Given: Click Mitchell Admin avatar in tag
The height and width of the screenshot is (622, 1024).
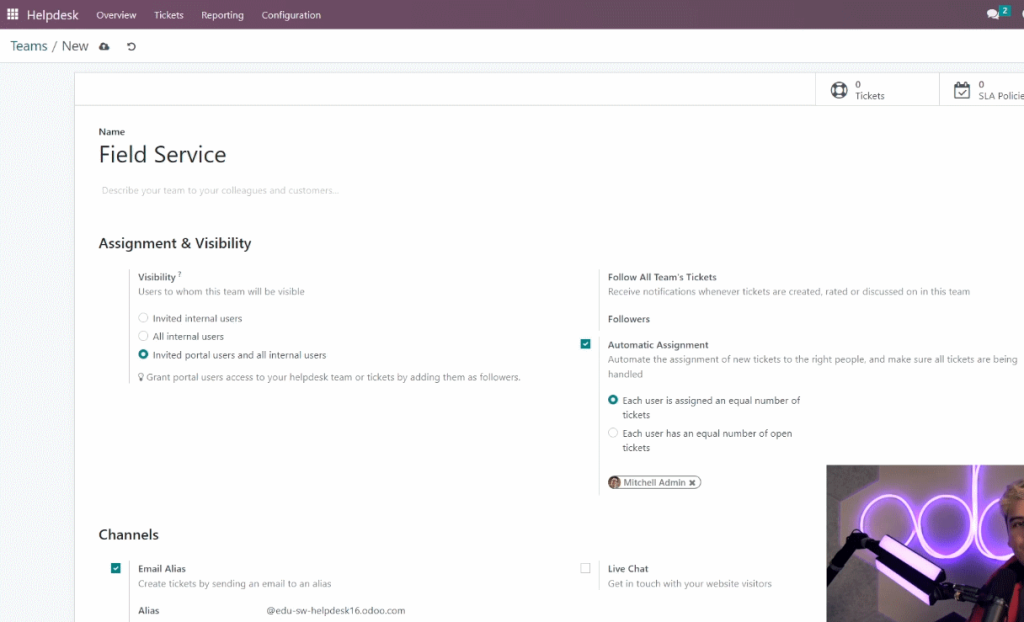Looking at the screenshot, I should [x=614, y=482].
